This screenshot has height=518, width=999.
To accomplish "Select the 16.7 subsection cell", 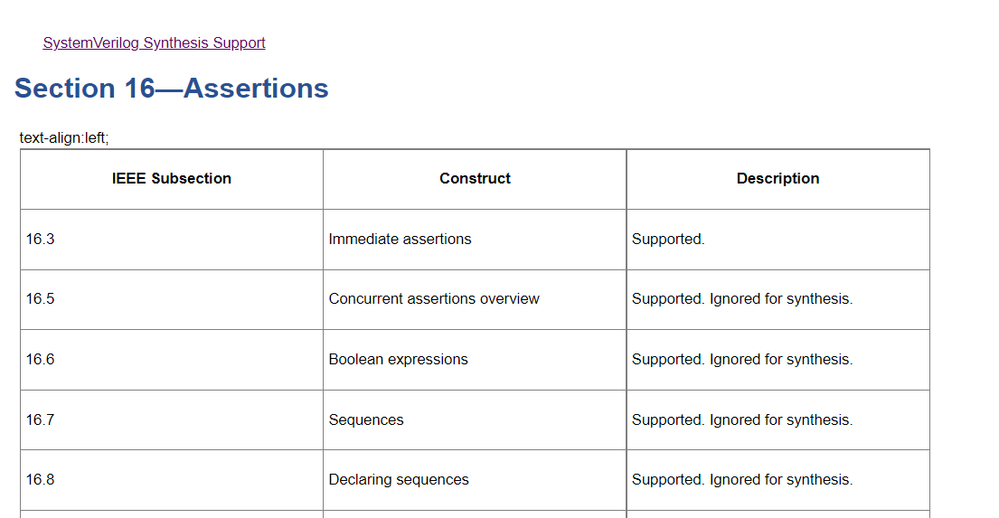I will tap(41, 420).
